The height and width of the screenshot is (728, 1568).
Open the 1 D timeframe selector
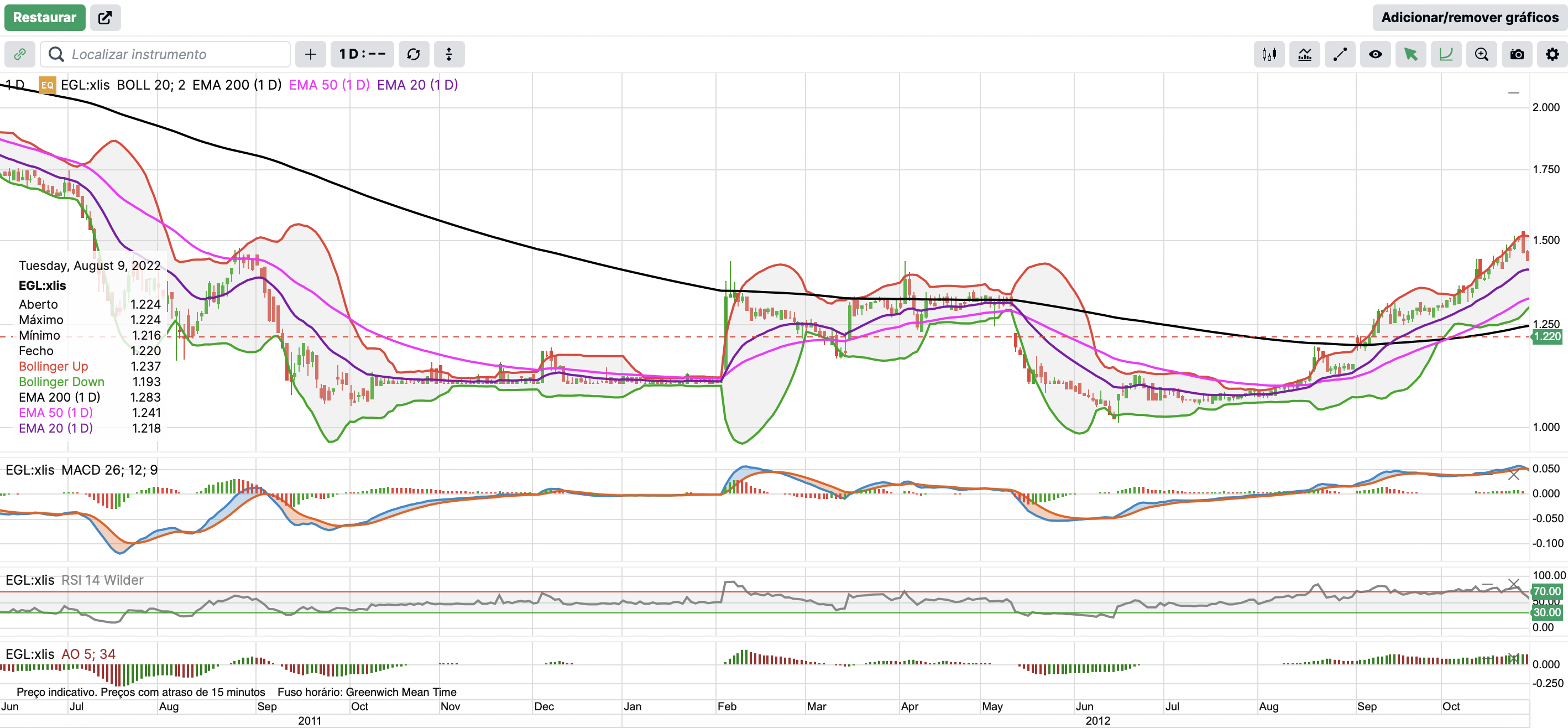click(x=362, y=54)
